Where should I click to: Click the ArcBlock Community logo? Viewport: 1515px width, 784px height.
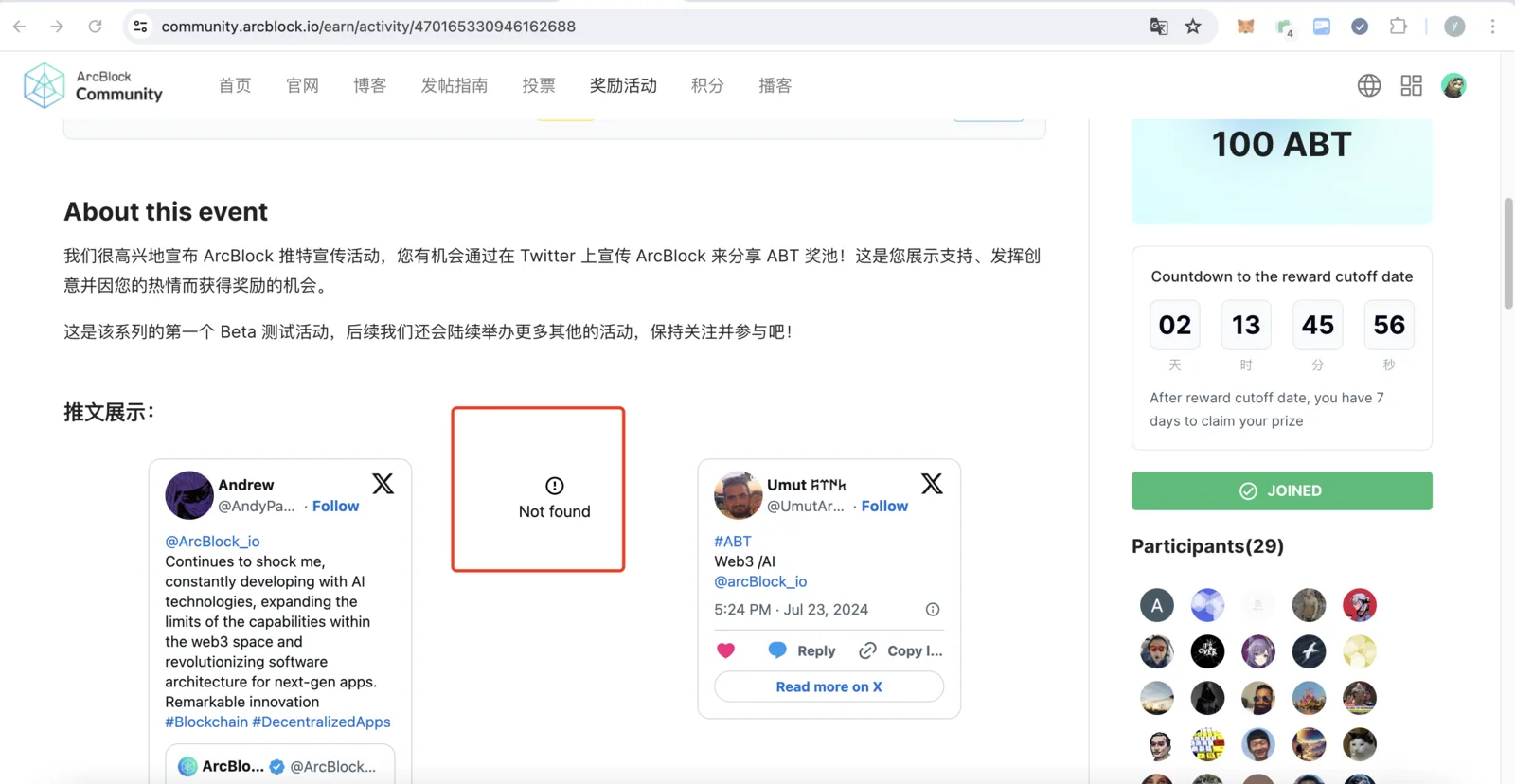click(x=93, y=85)
